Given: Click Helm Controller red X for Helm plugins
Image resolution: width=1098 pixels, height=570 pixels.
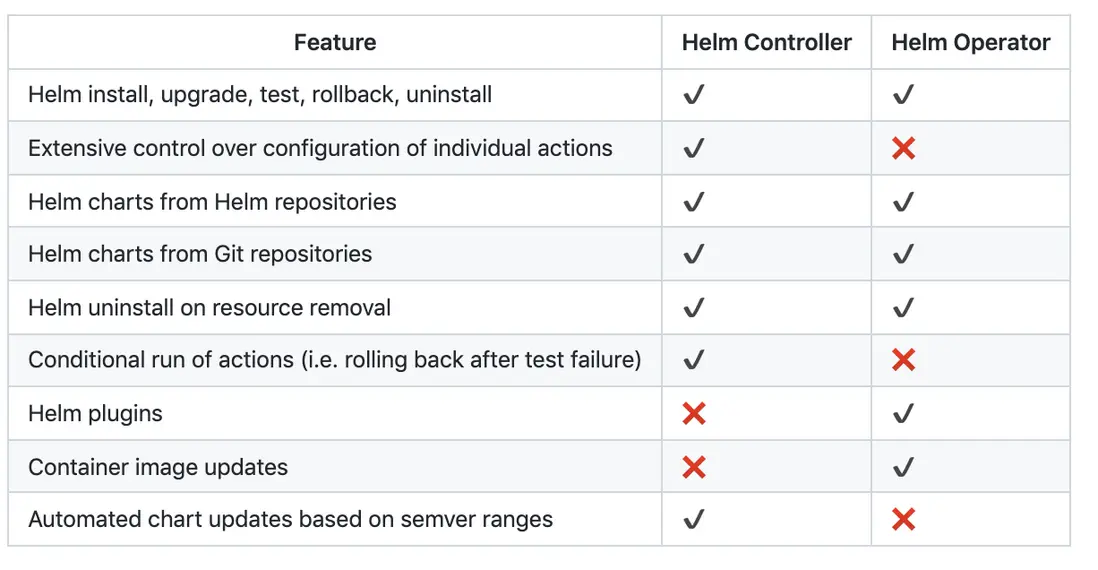Looking at the screenshot, I should (693, 414).
